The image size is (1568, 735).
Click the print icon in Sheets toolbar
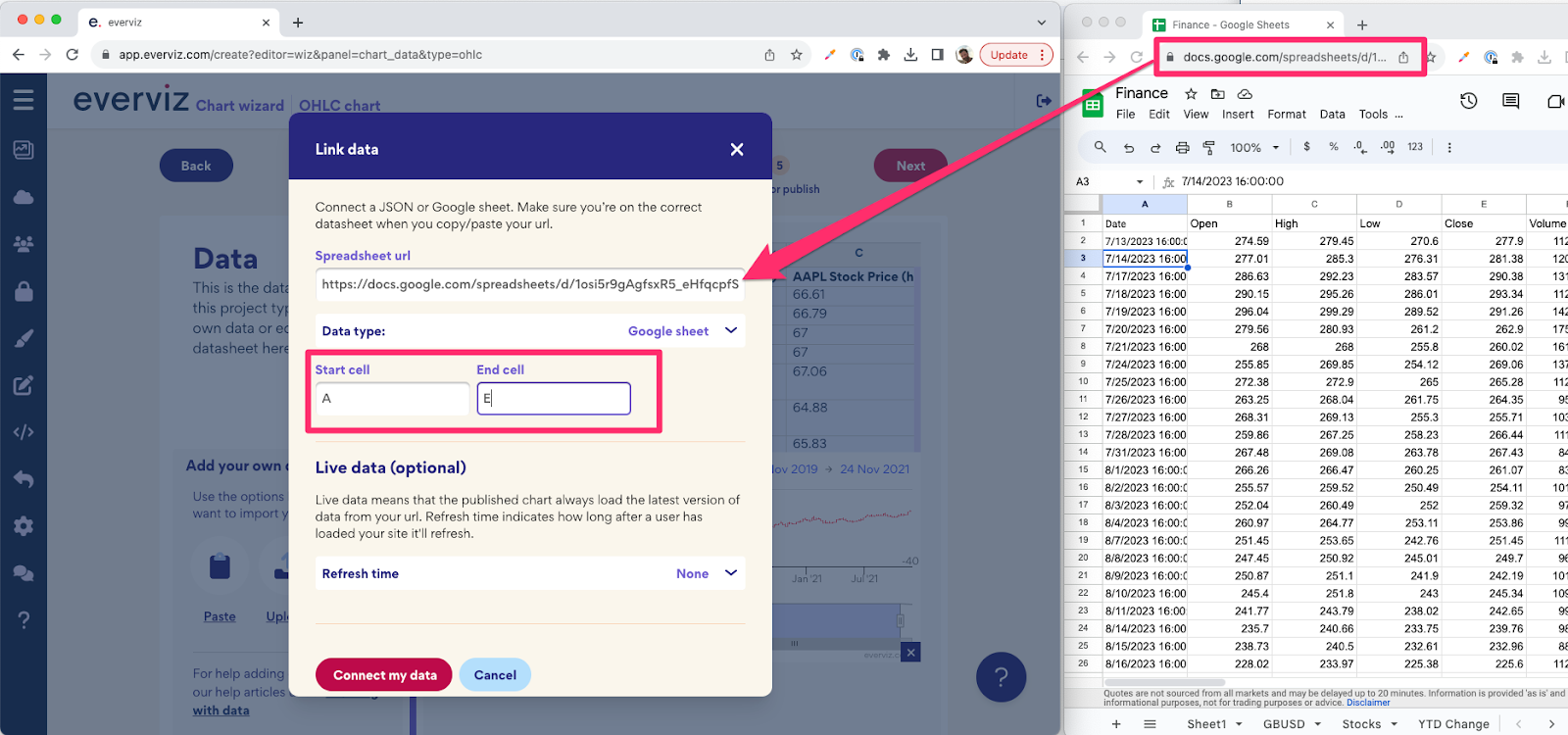coord(1182,148)
